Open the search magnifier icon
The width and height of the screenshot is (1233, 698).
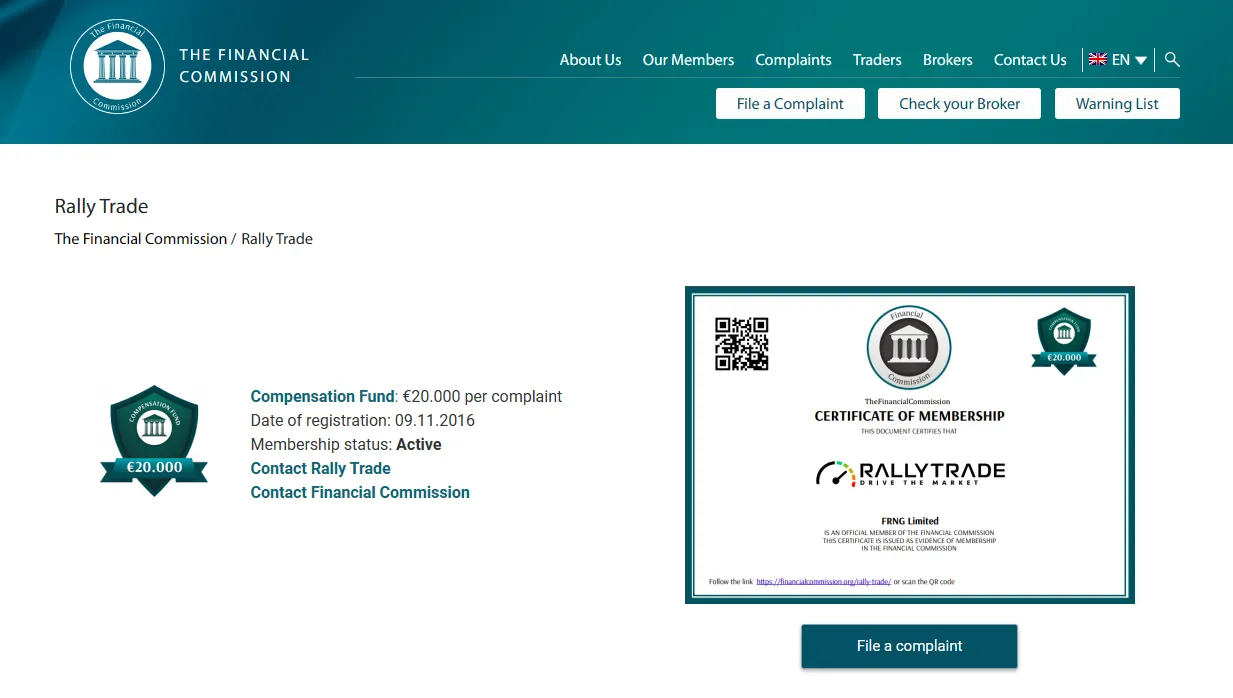[x=1173, y=60]
